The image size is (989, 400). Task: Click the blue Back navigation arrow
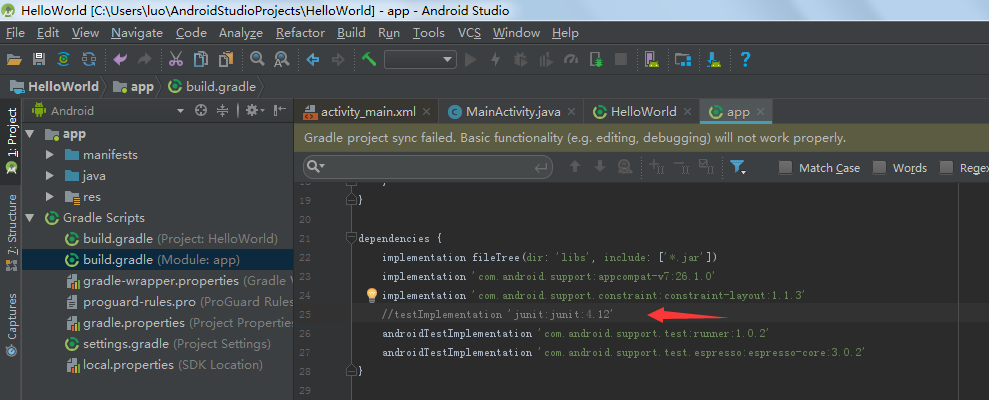click(x=313, y=60)
